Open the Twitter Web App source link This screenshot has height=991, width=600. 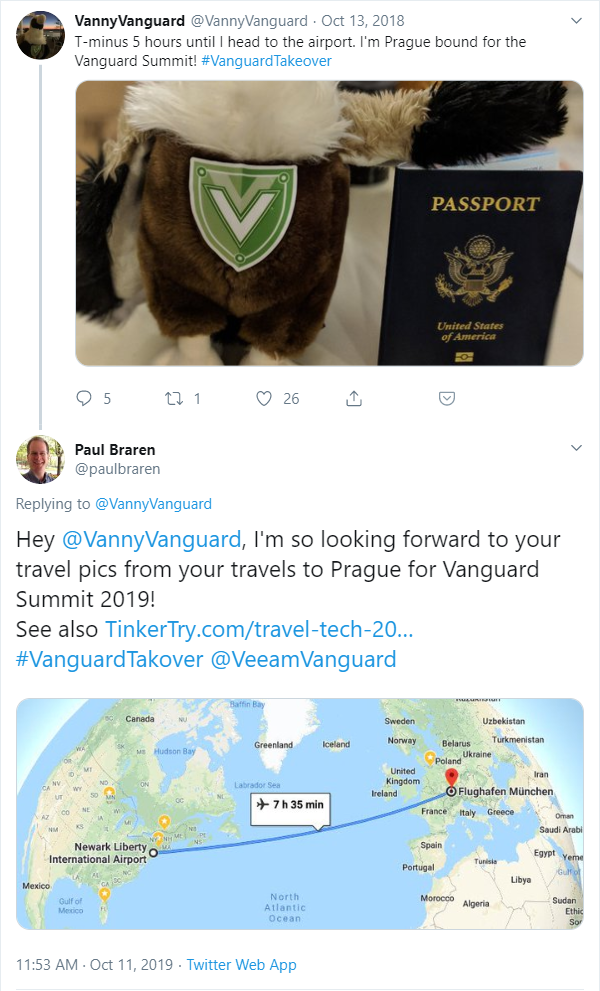pos(242,965)
